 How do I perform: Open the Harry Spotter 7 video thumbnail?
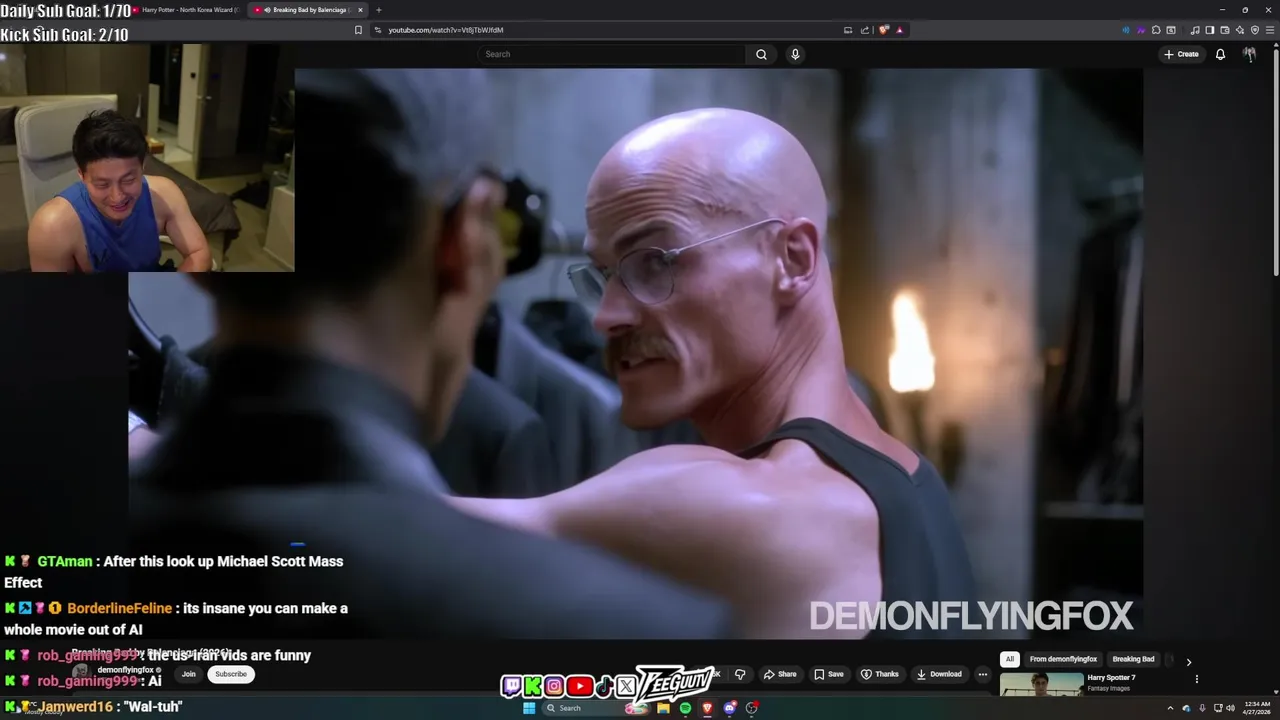(1041, 684)
